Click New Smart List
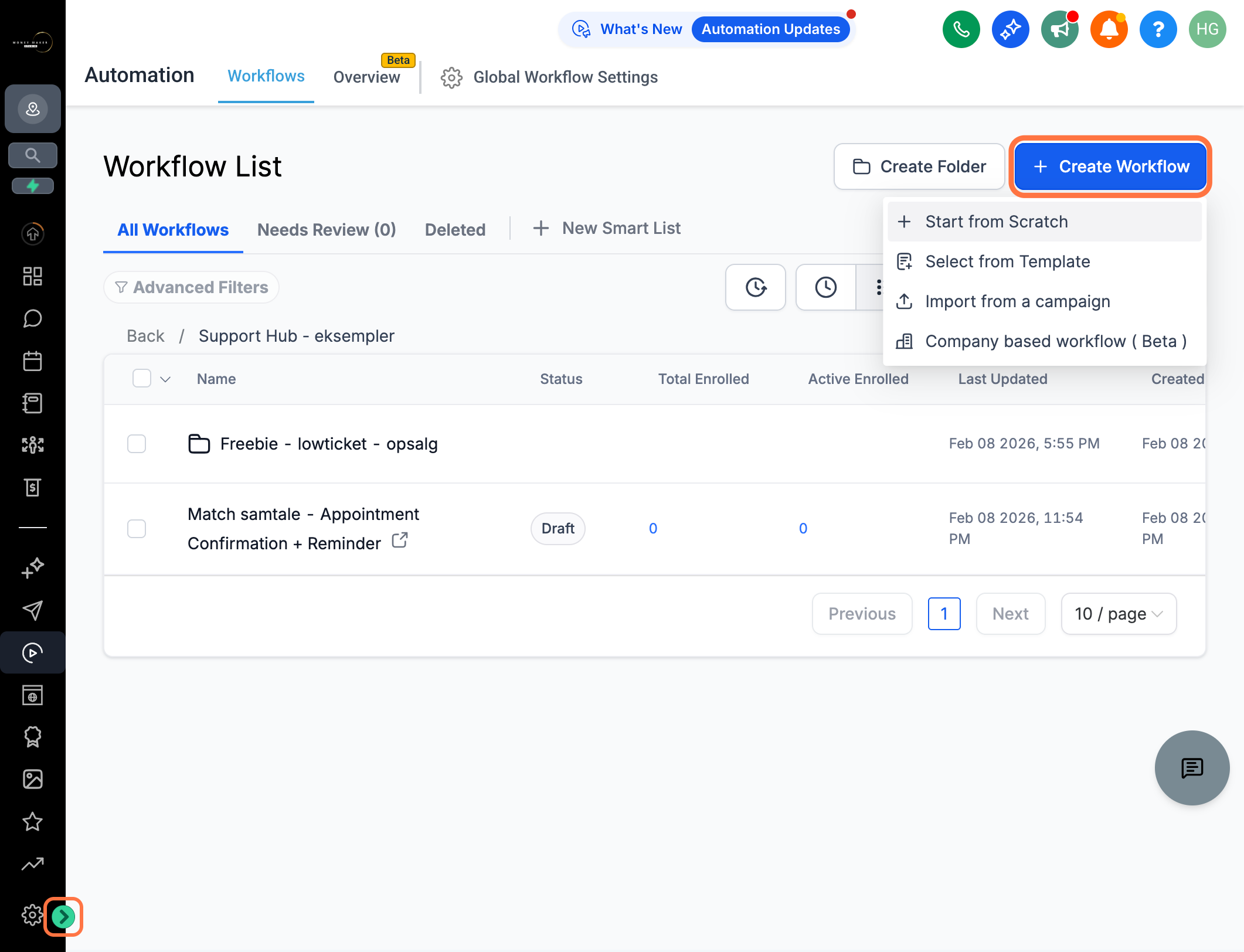 [x=607, y=228]
